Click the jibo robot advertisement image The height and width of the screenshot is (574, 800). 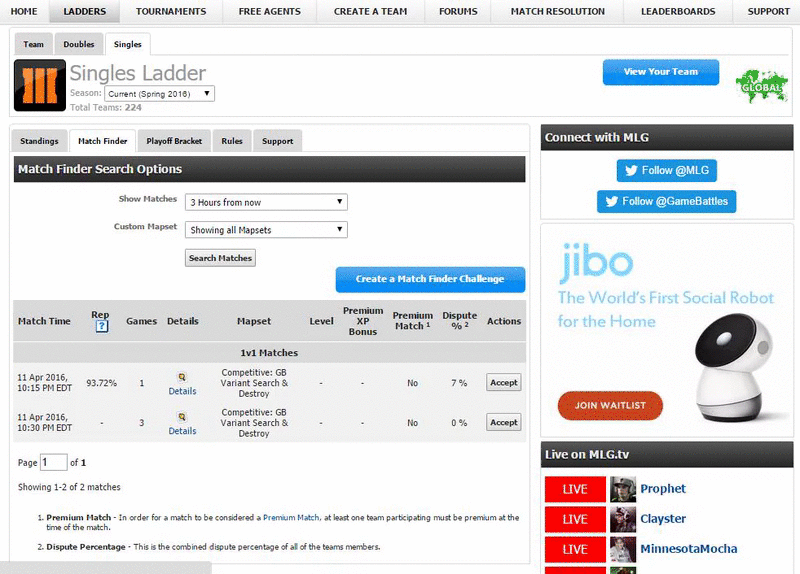(x=667, y=330)
